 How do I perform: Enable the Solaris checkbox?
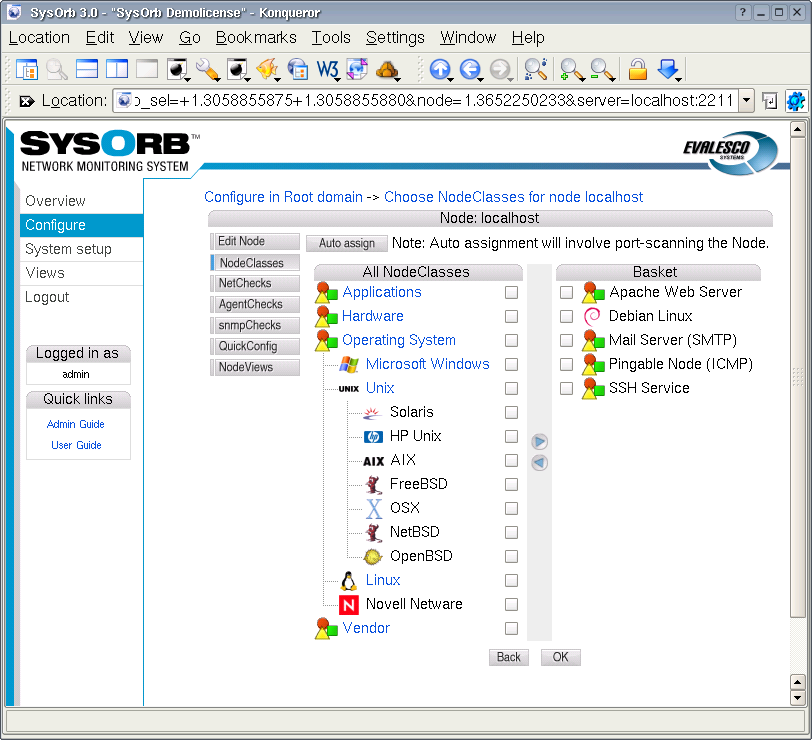pos(512,412)
